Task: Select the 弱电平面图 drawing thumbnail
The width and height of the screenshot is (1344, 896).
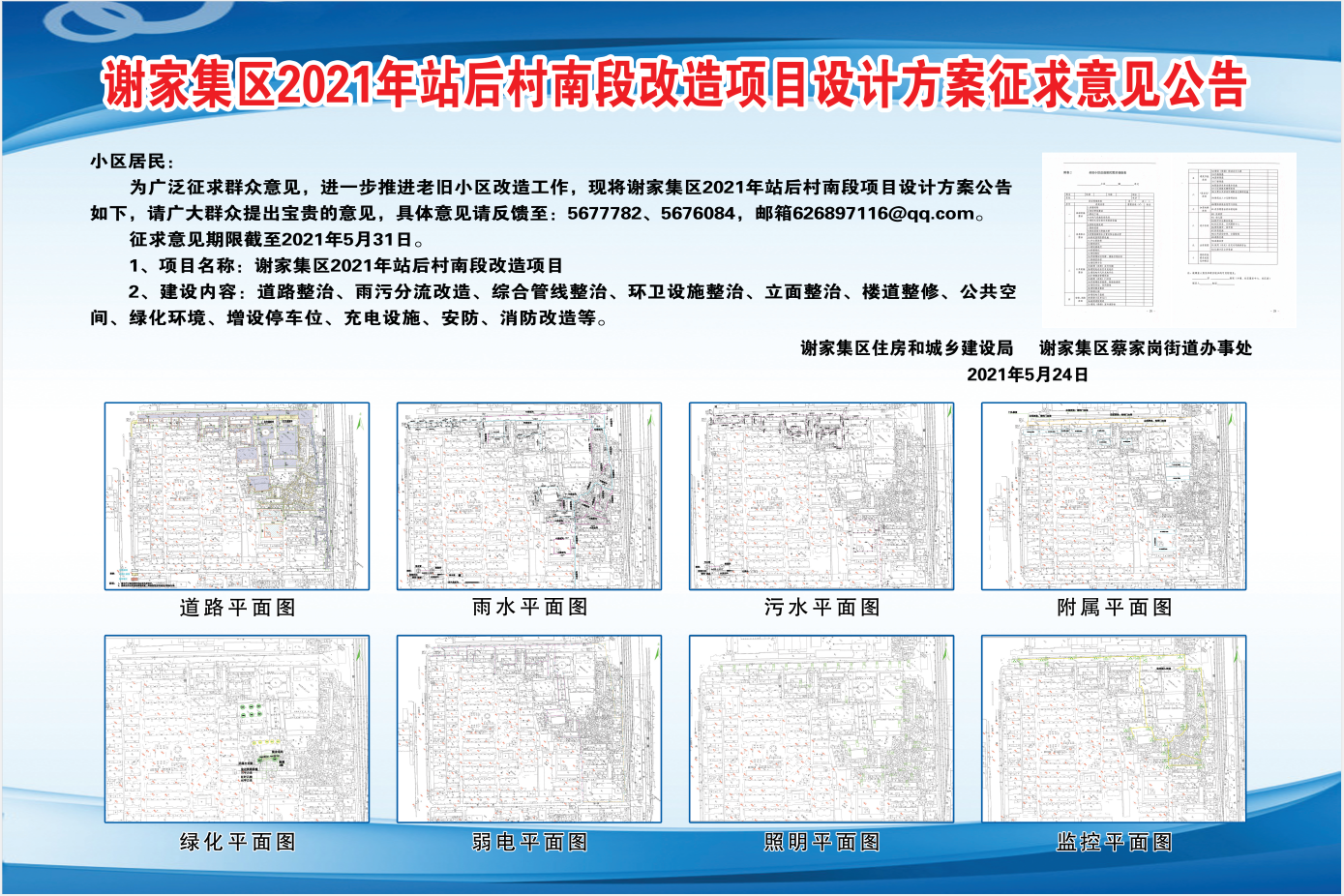Action: click(529, 730)
